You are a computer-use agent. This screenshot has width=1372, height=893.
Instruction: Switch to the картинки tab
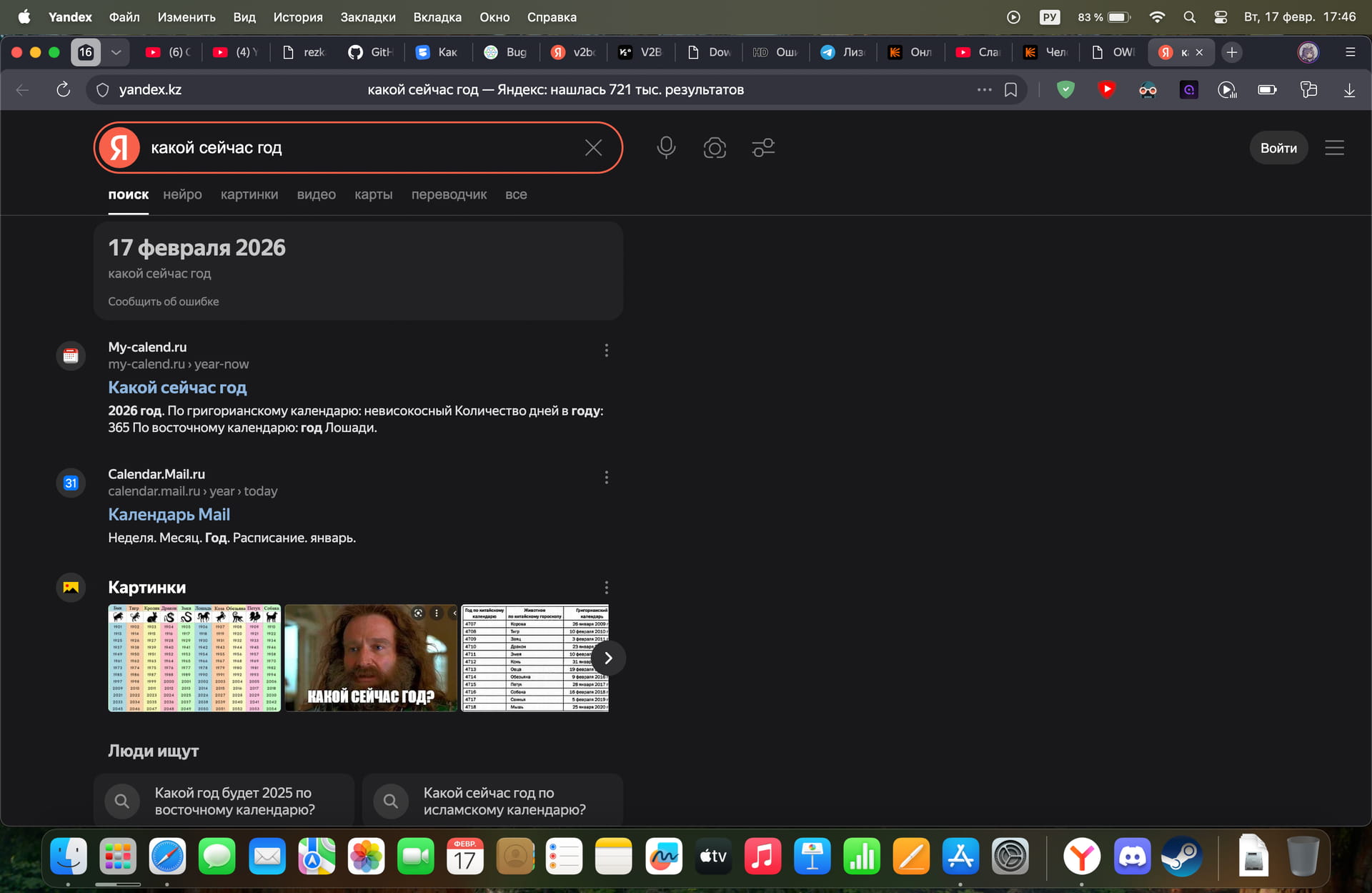(249, 194)
